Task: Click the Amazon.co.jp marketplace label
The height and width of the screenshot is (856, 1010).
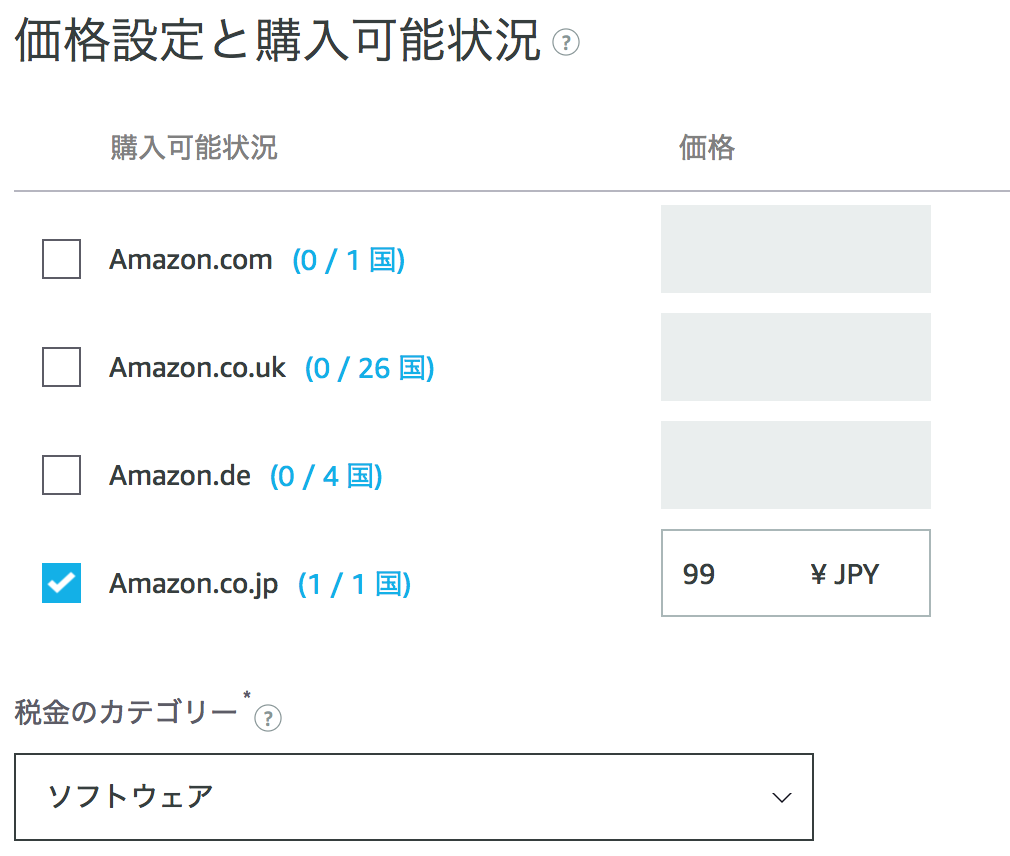Action: (193, 584)
